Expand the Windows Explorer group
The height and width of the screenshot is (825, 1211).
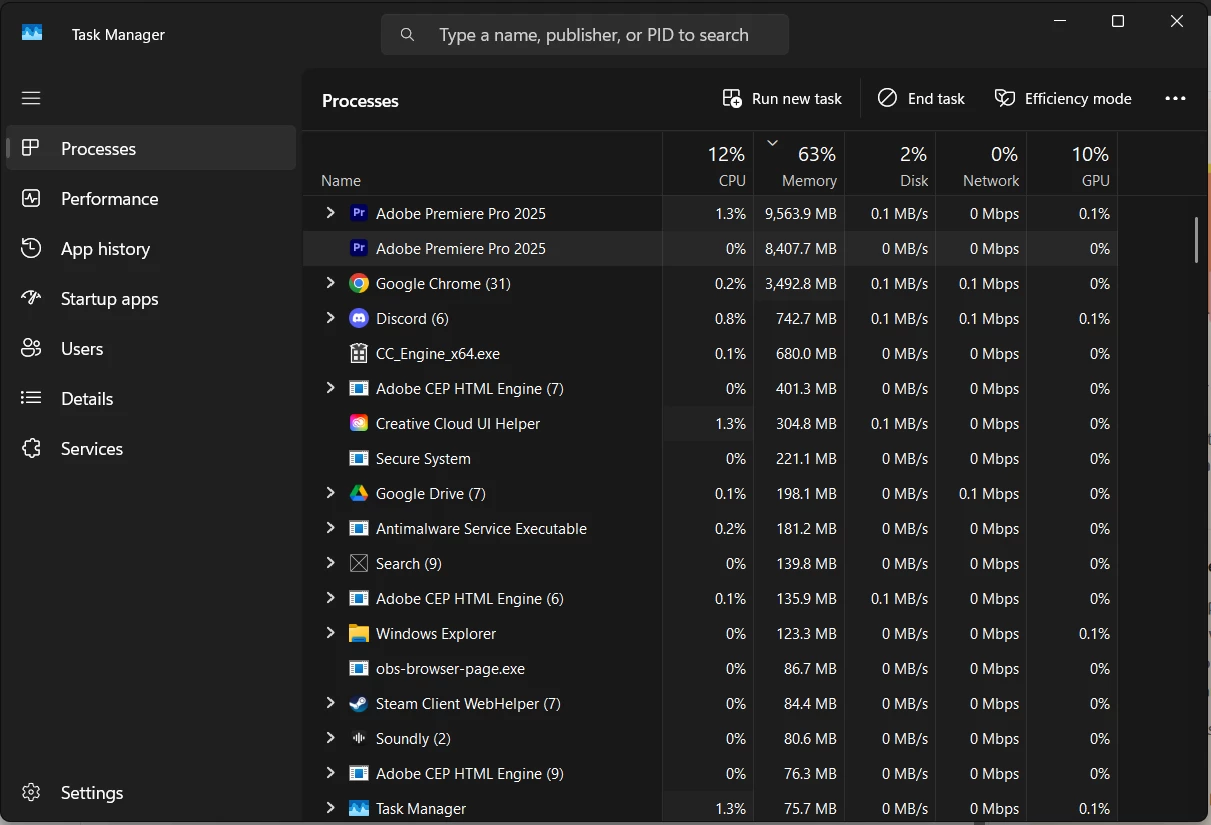click(330, 633)
